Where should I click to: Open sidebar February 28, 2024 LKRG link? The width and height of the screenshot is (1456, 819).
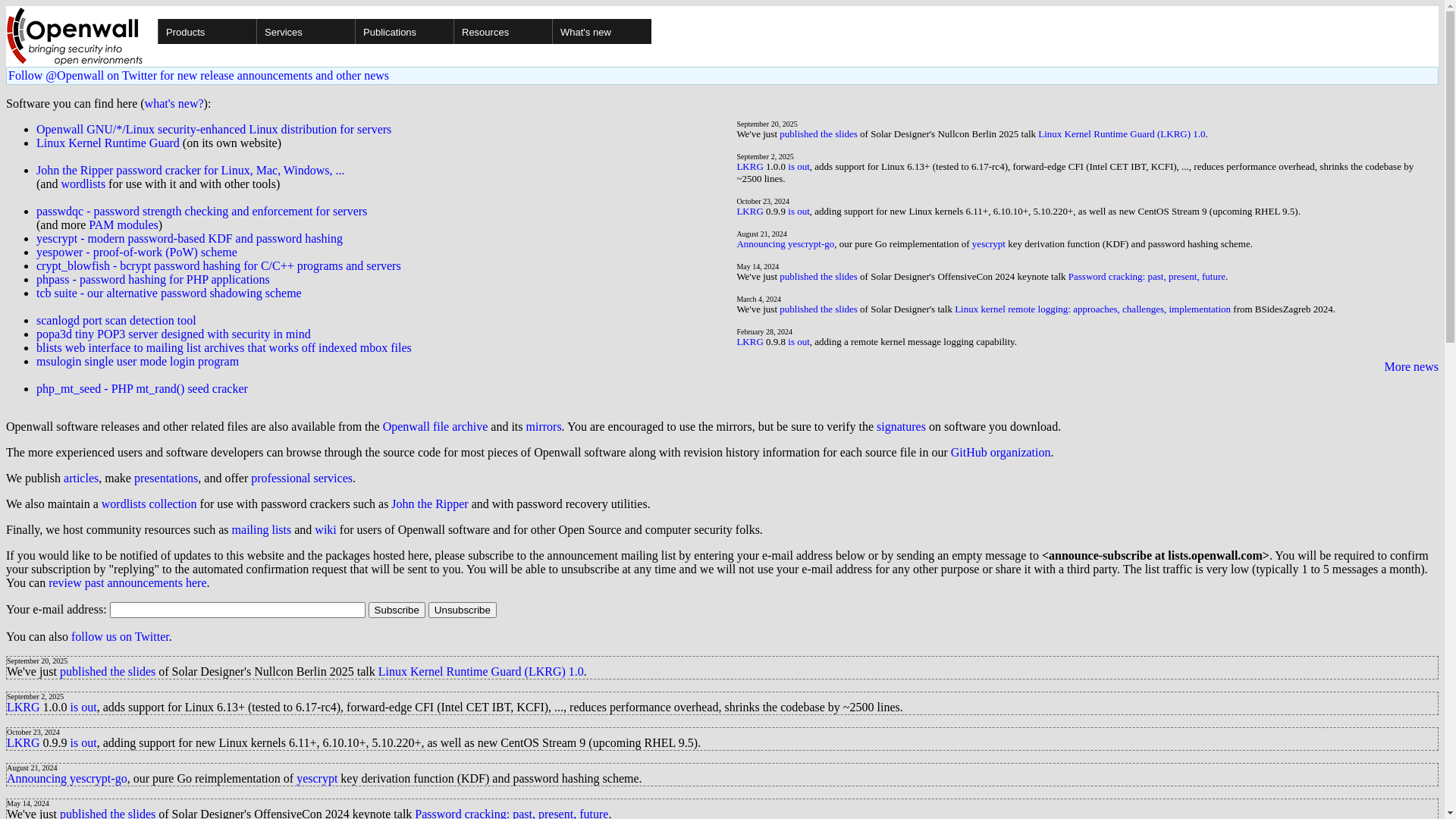[x=750, y=342]
